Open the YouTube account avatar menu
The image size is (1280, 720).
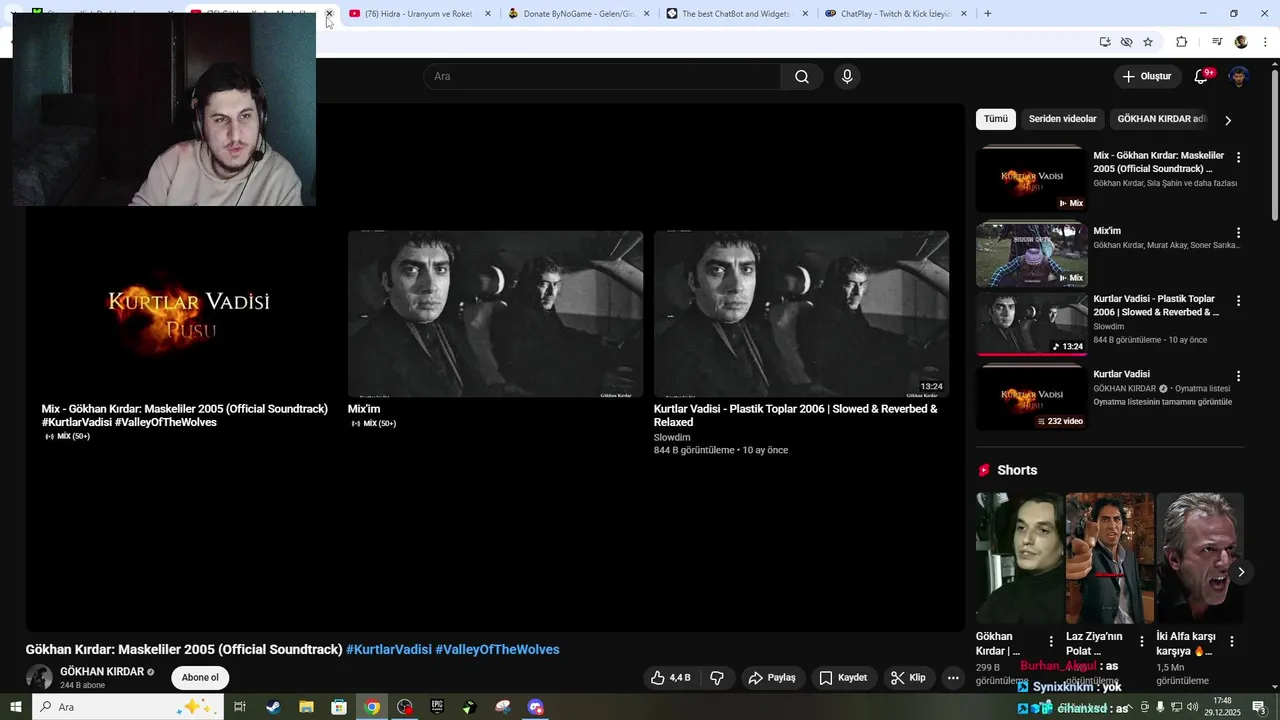click(1239, 77)
